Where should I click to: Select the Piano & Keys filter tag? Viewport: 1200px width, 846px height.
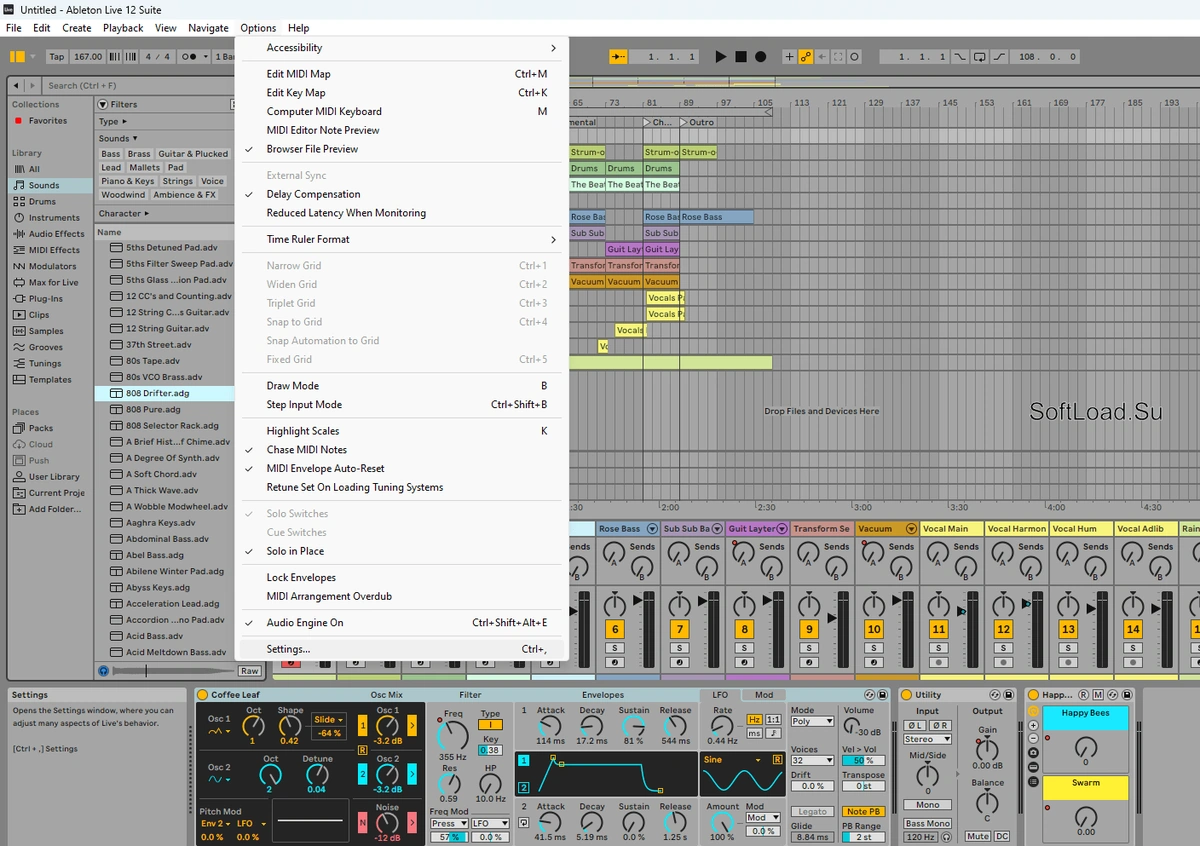[128, 181]
